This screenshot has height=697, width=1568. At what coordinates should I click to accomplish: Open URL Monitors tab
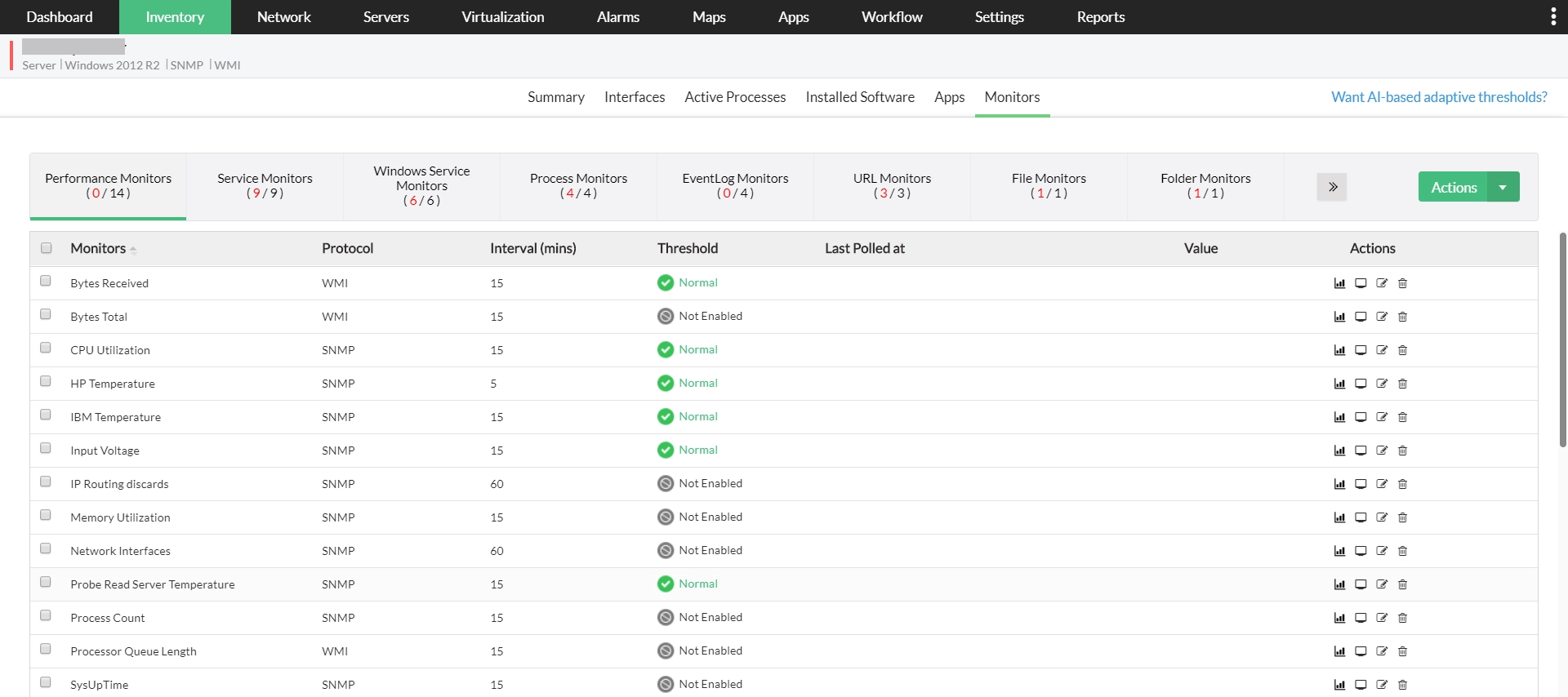(892, 186)
